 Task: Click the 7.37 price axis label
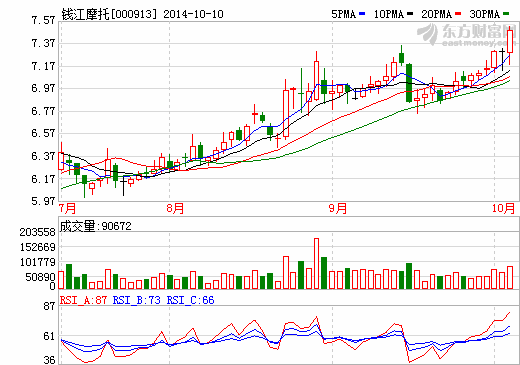43,43
